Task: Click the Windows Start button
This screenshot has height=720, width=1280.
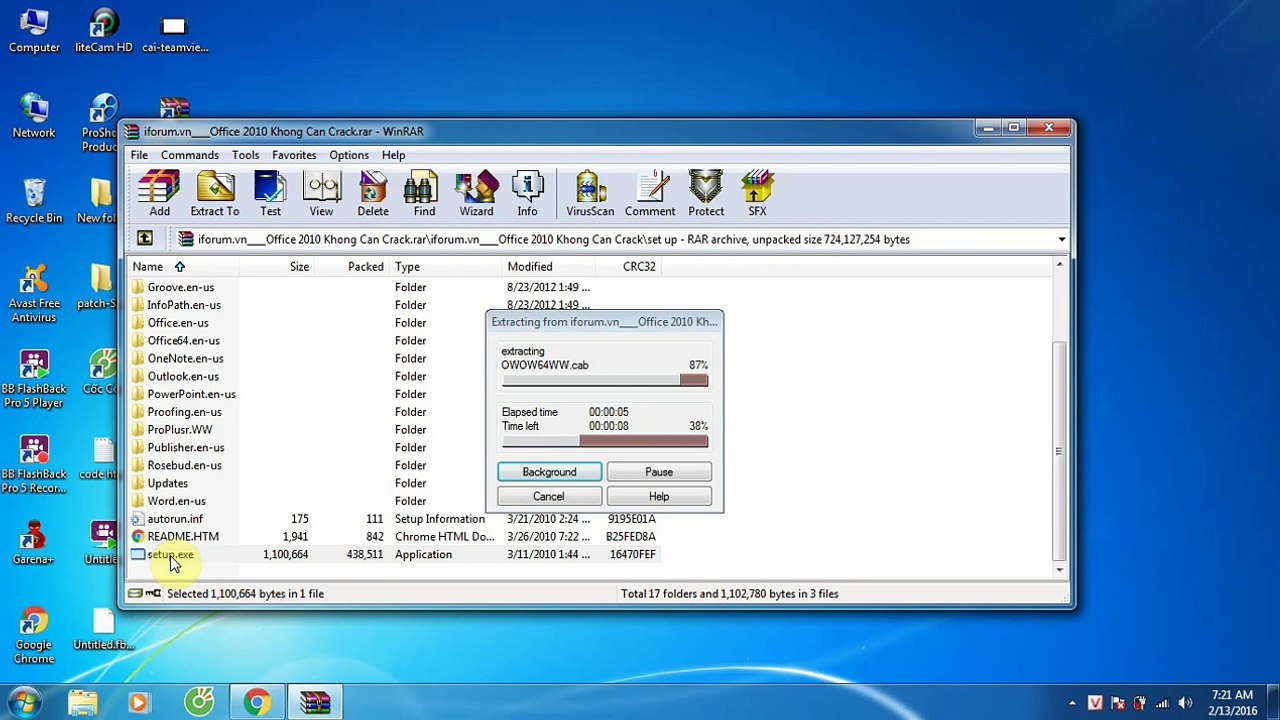Action: [24, 702]
